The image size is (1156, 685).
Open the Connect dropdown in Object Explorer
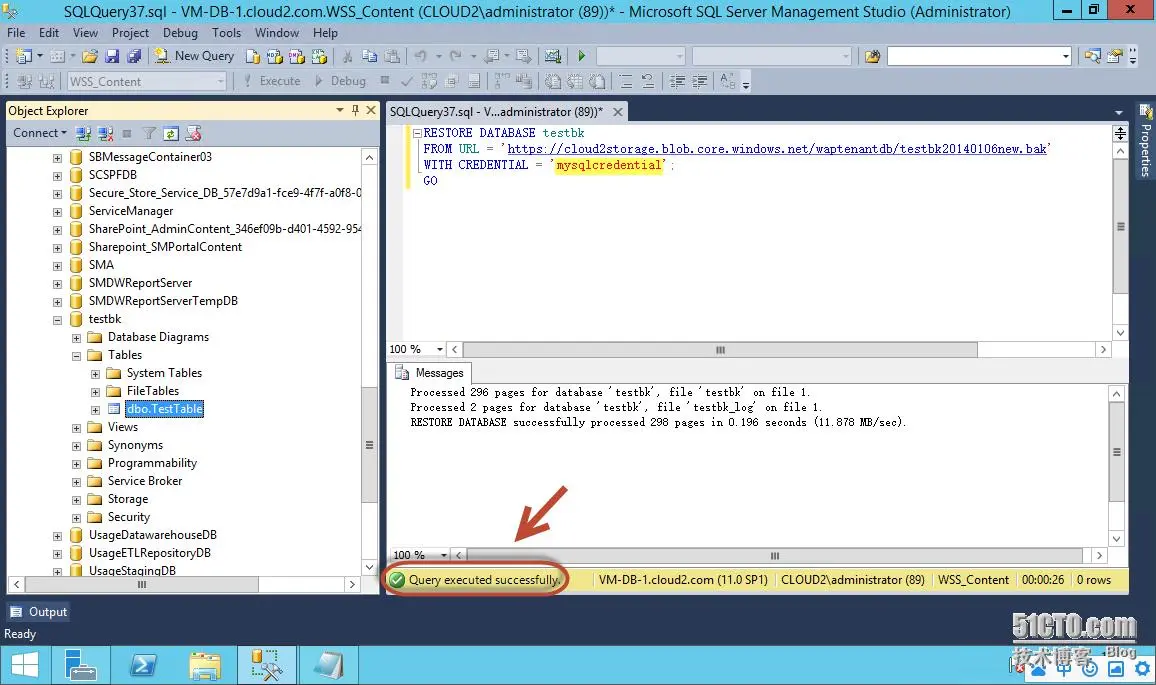tap(40, 133)
